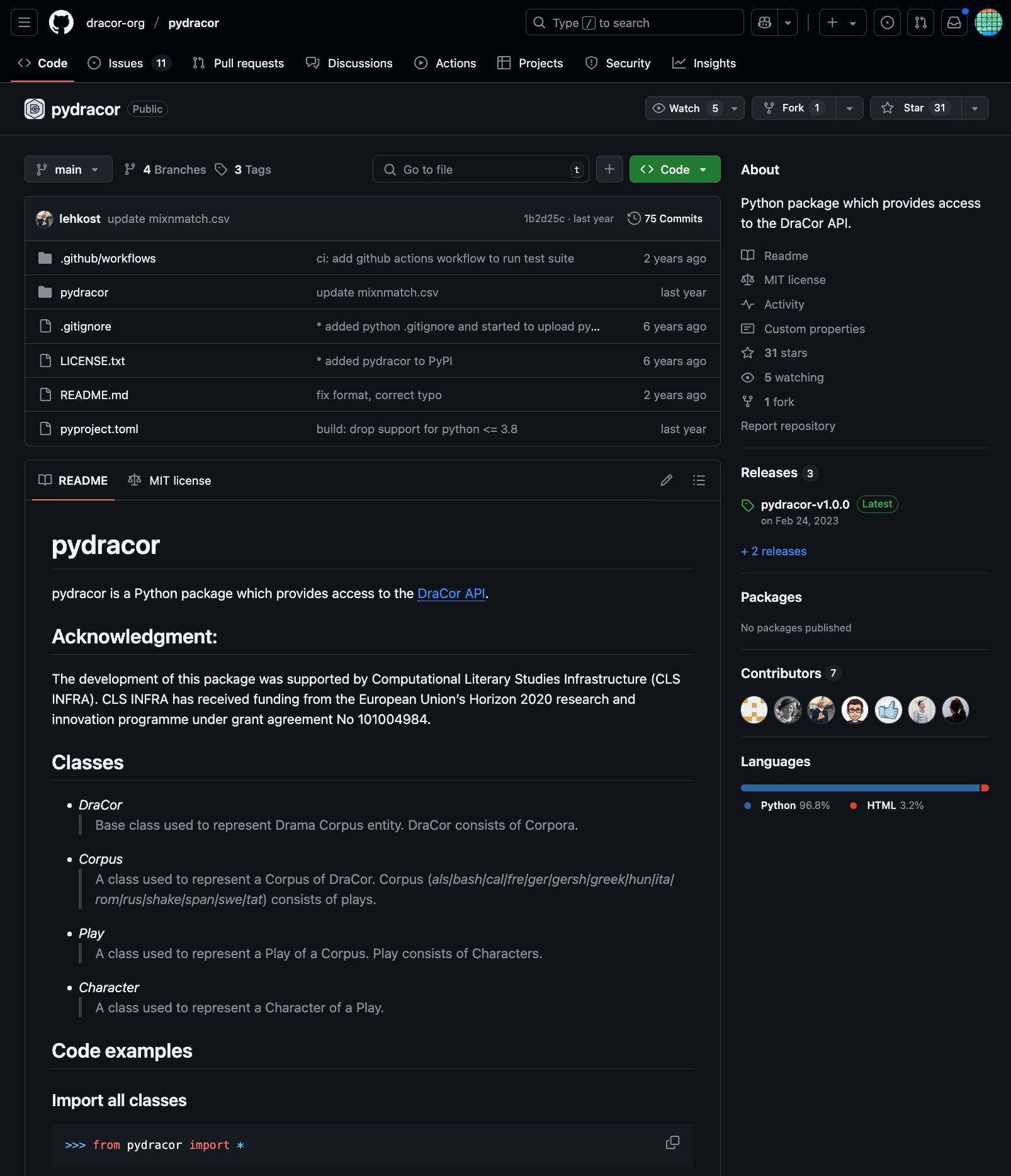Fork the repository
1011x1176 pixels.
793,108
